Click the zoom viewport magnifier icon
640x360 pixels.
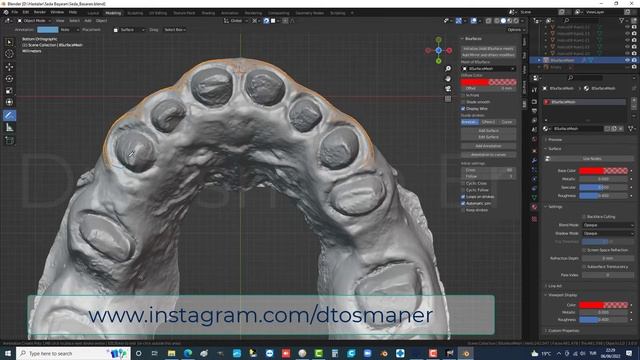tap(448, 69)
